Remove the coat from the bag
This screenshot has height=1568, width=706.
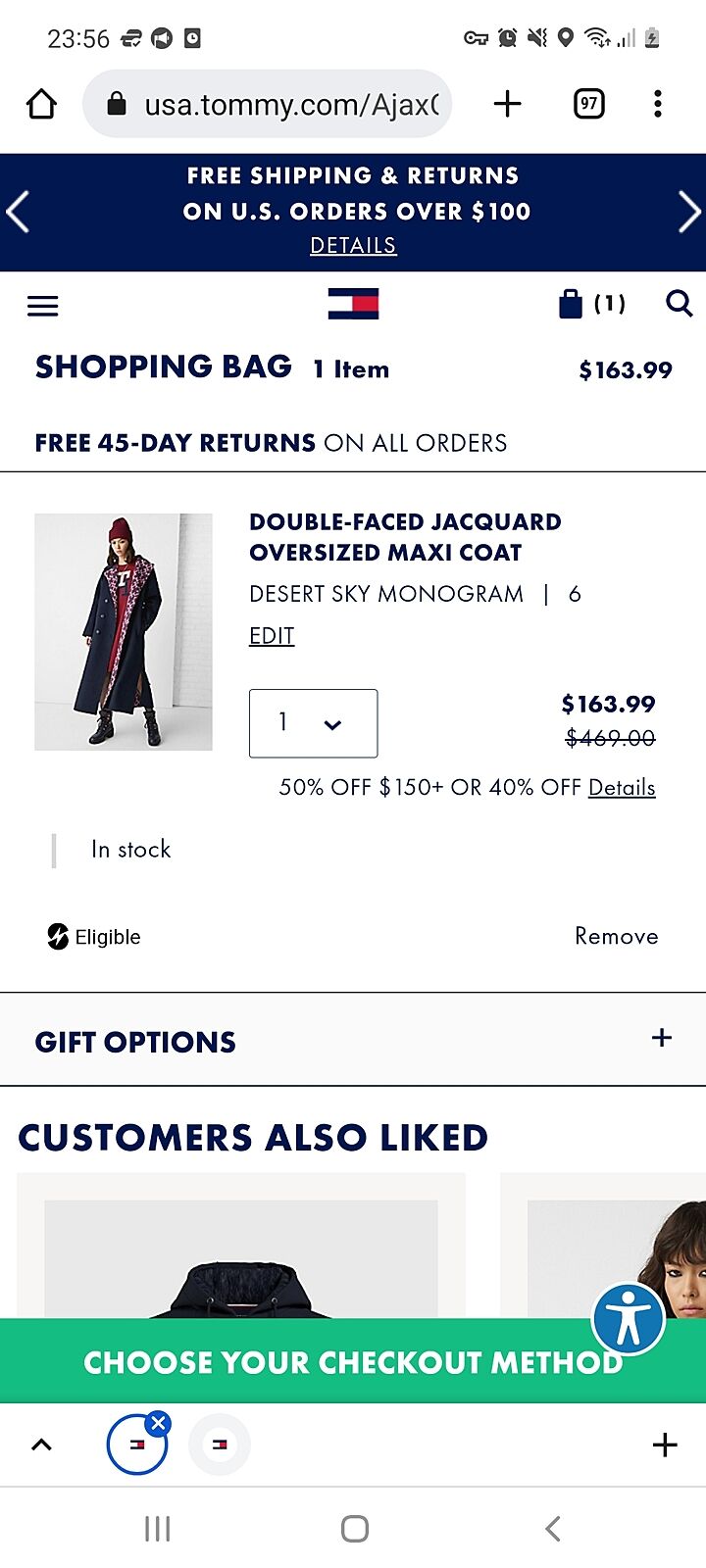tap(616, 936)
